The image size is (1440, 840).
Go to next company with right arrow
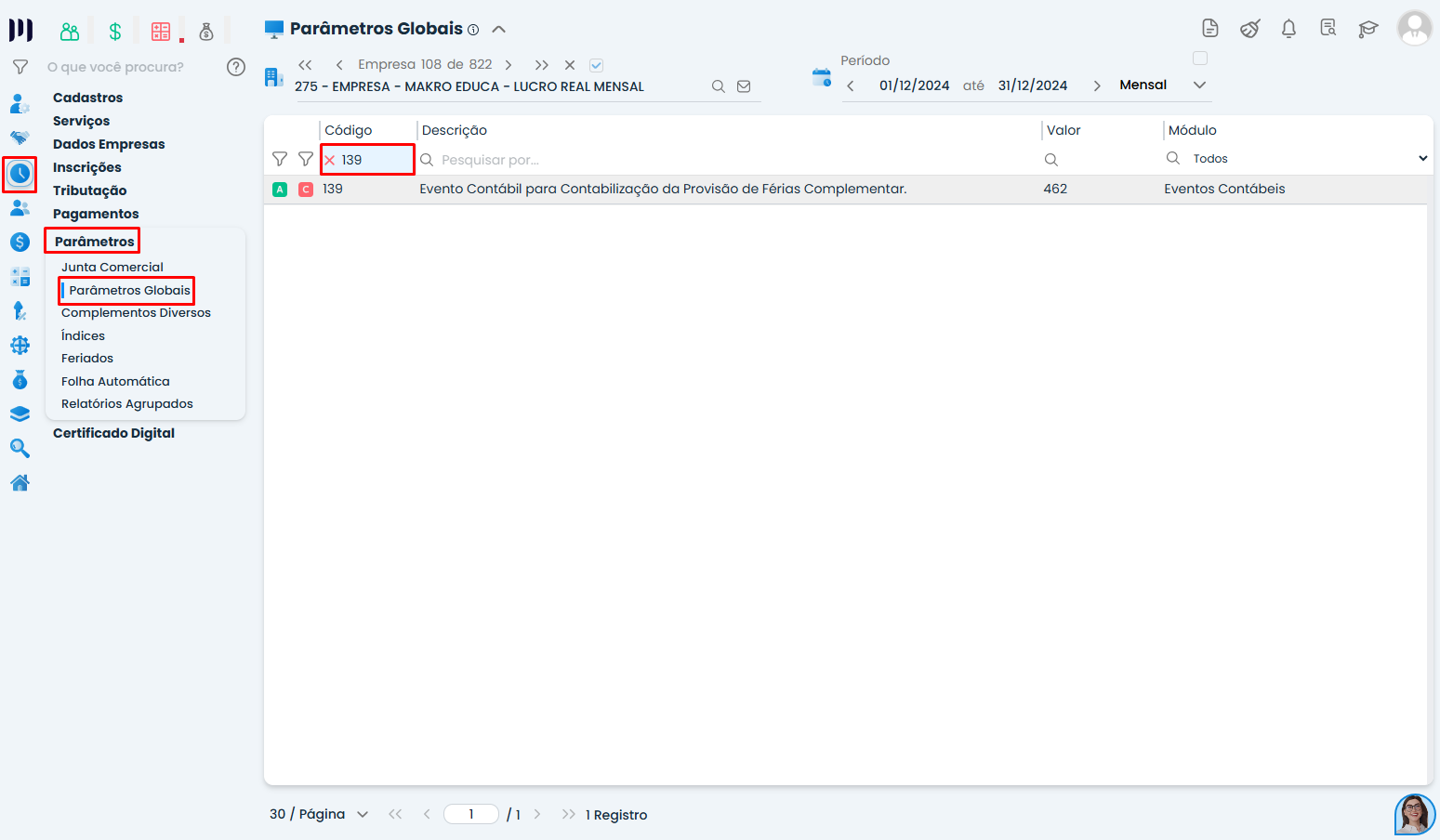tap(509, 65)
